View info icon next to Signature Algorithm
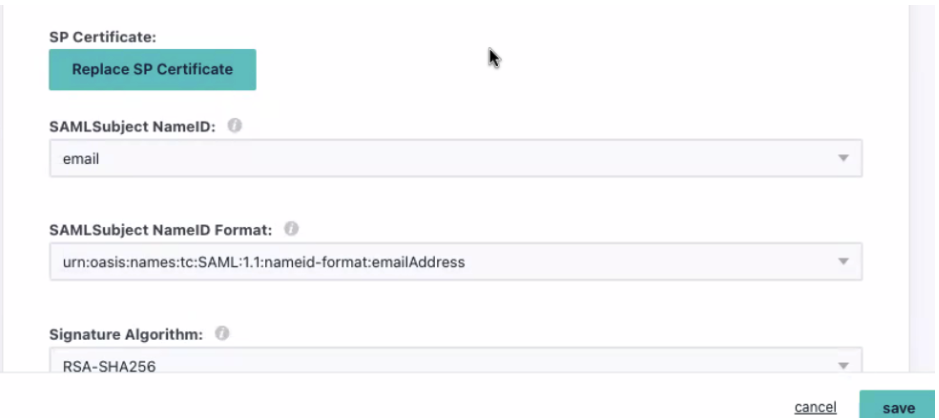The width and height of the screenshot is (939, 420). (x=222, y=333)
